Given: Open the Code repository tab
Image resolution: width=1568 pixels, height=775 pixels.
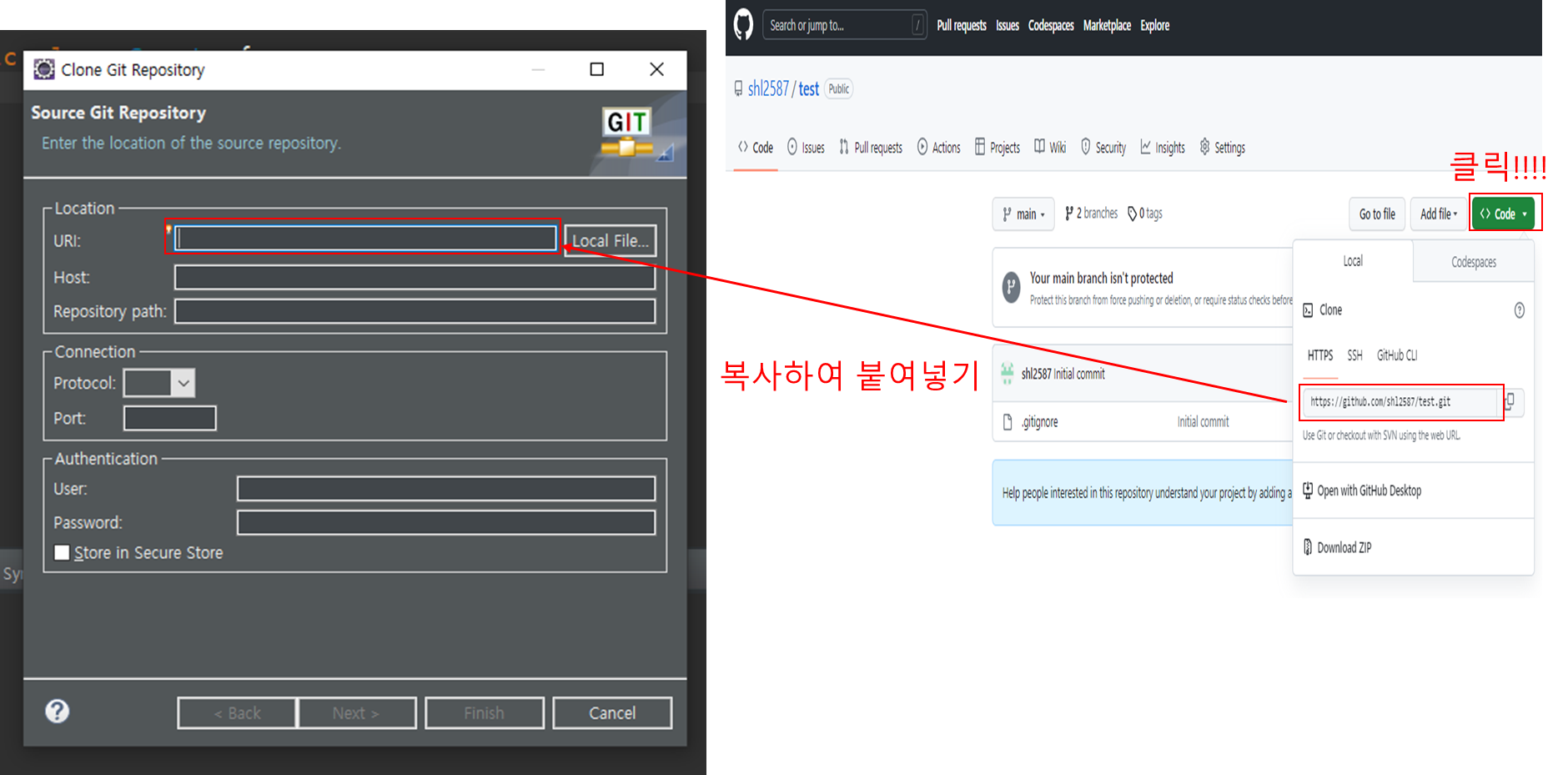Looking at the screenshot, I should point(756,148).
